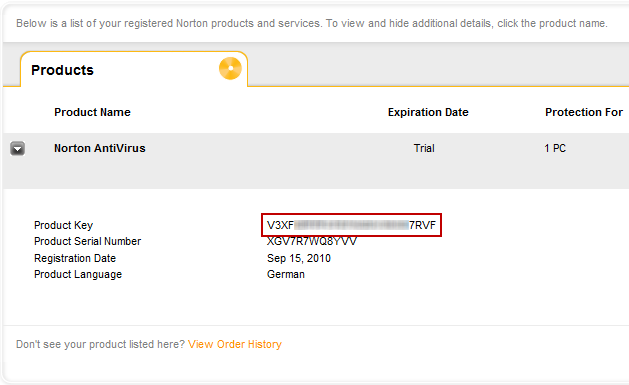The image size is (629, 385).
Task: Click the yellow disc icon on Products tab
Action: pyautogui.click(x=230, y=69)
